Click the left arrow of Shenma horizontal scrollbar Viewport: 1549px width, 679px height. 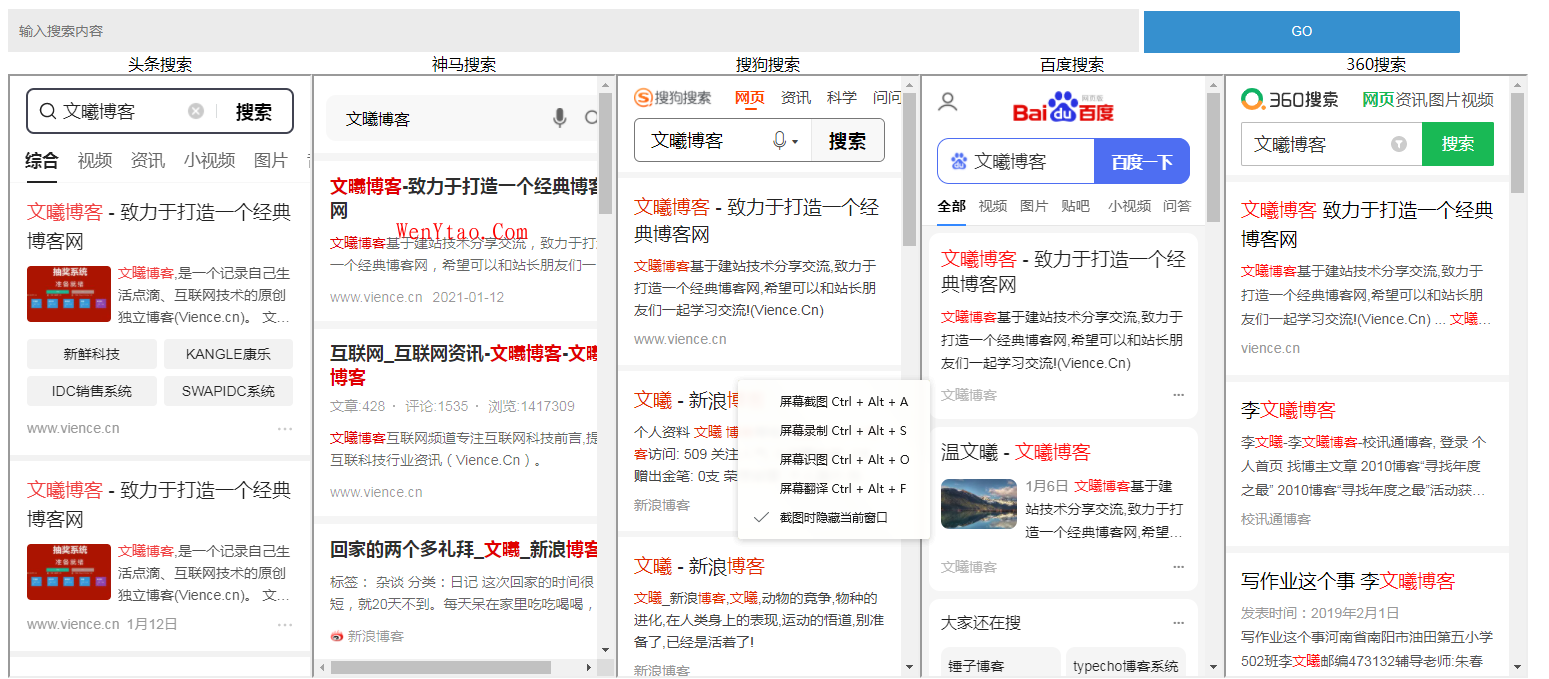click(x=321, y=667)
